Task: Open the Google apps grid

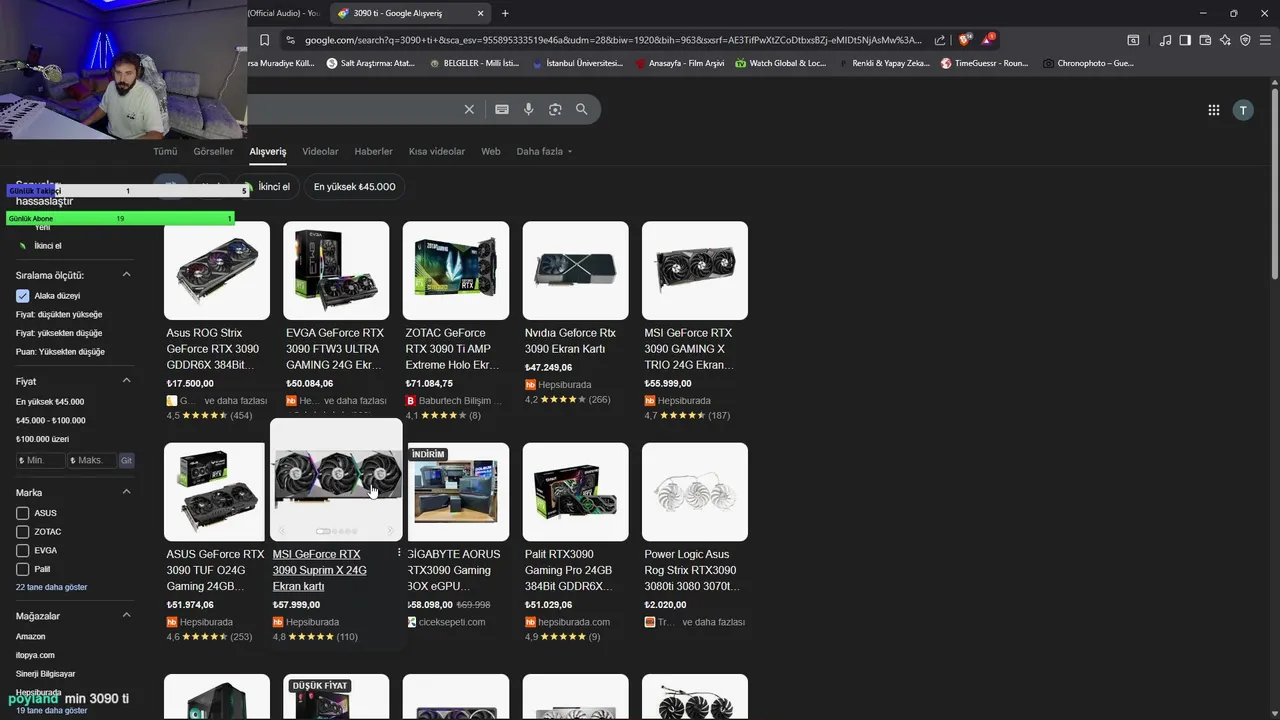Action: [x=1214, y=110]
